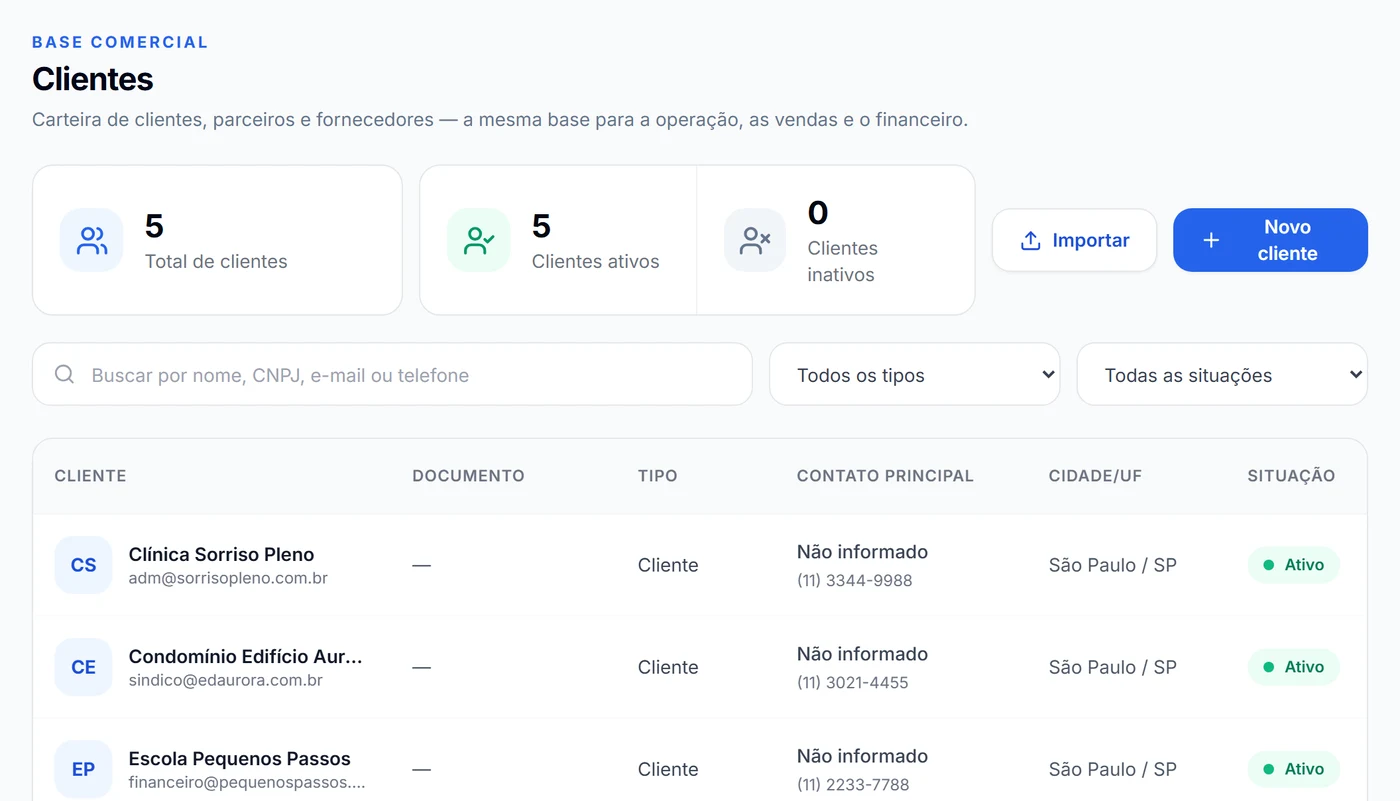Click the EP avatar of Escola Pequenos Passos
1400x801 pixels.
[x=83, y=769]
